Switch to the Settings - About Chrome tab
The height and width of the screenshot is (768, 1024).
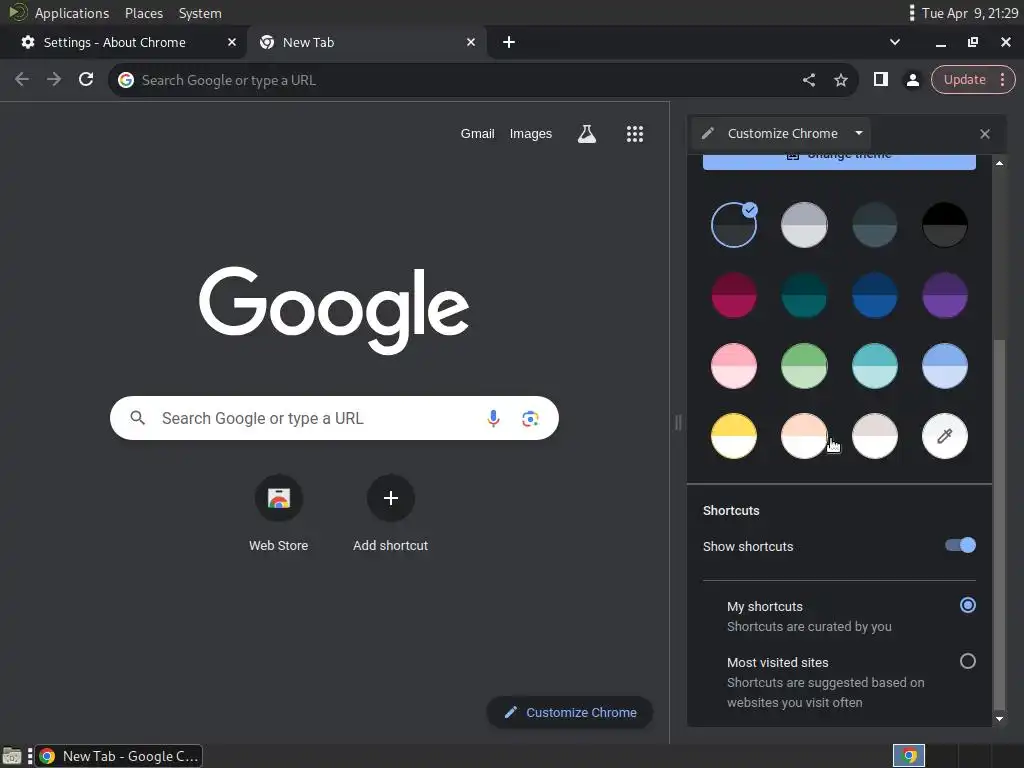123,42
